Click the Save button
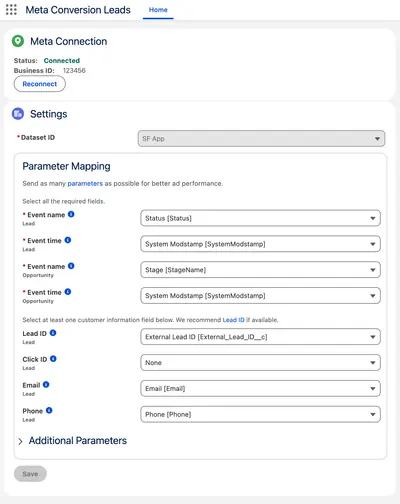400x504 pixels. [30, 474]
